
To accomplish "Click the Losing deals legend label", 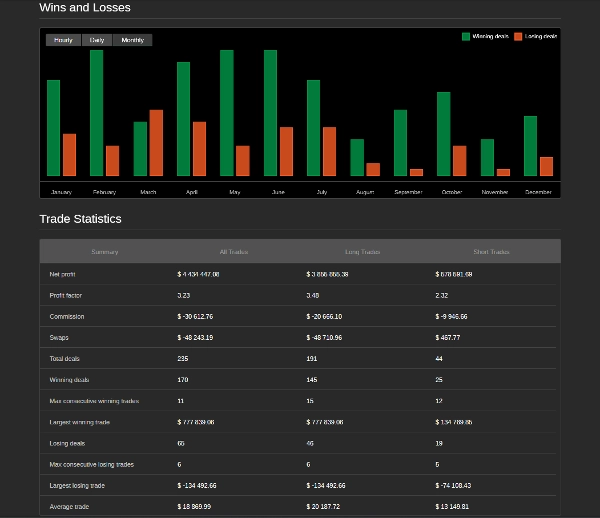I will [541, 36].
